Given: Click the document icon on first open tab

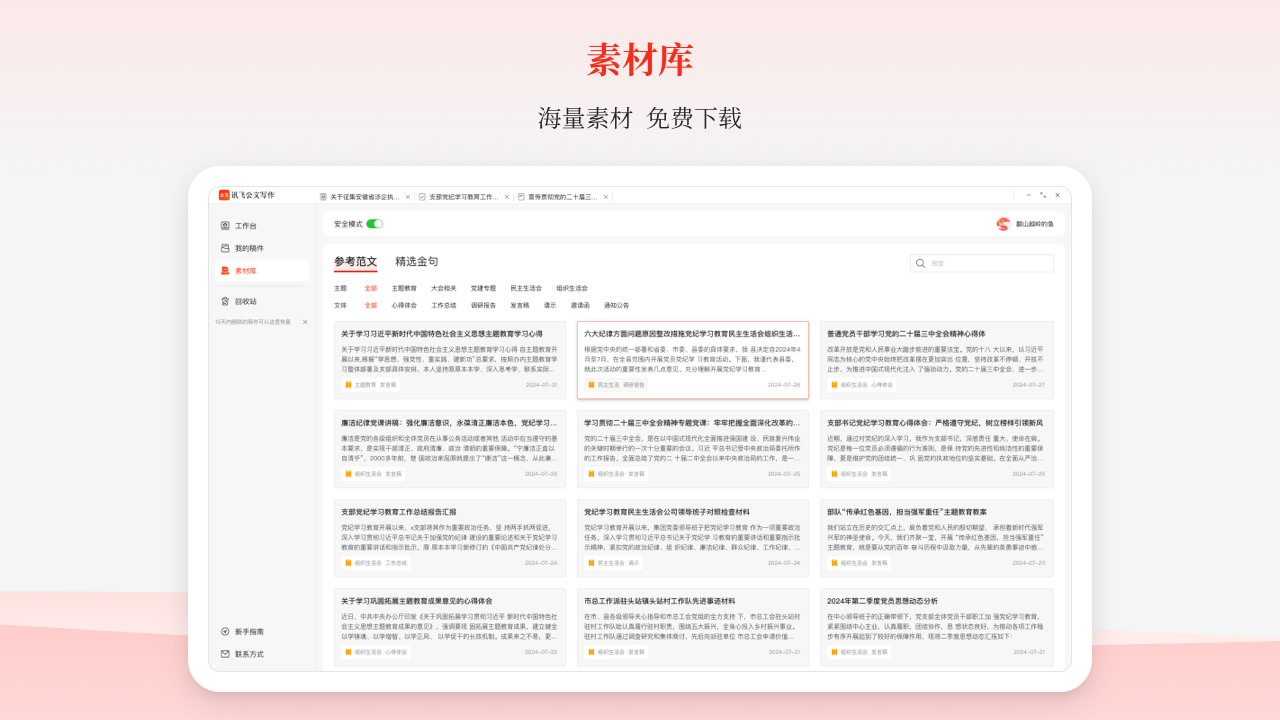Looking at the screenshot, I should [323, 197].
